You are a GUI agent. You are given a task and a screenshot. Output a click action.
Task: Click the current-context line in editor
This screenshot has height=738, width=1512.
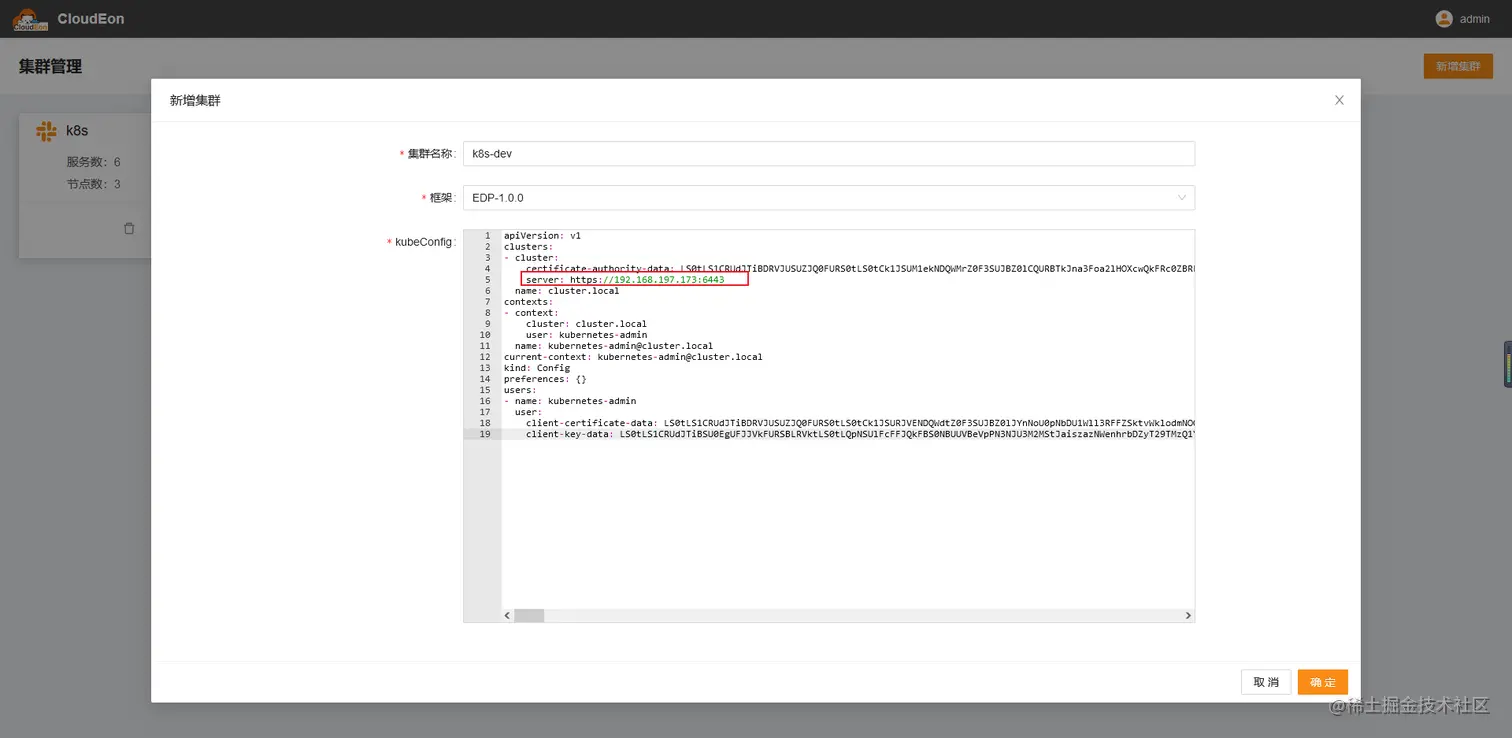(x=633, y=357)
